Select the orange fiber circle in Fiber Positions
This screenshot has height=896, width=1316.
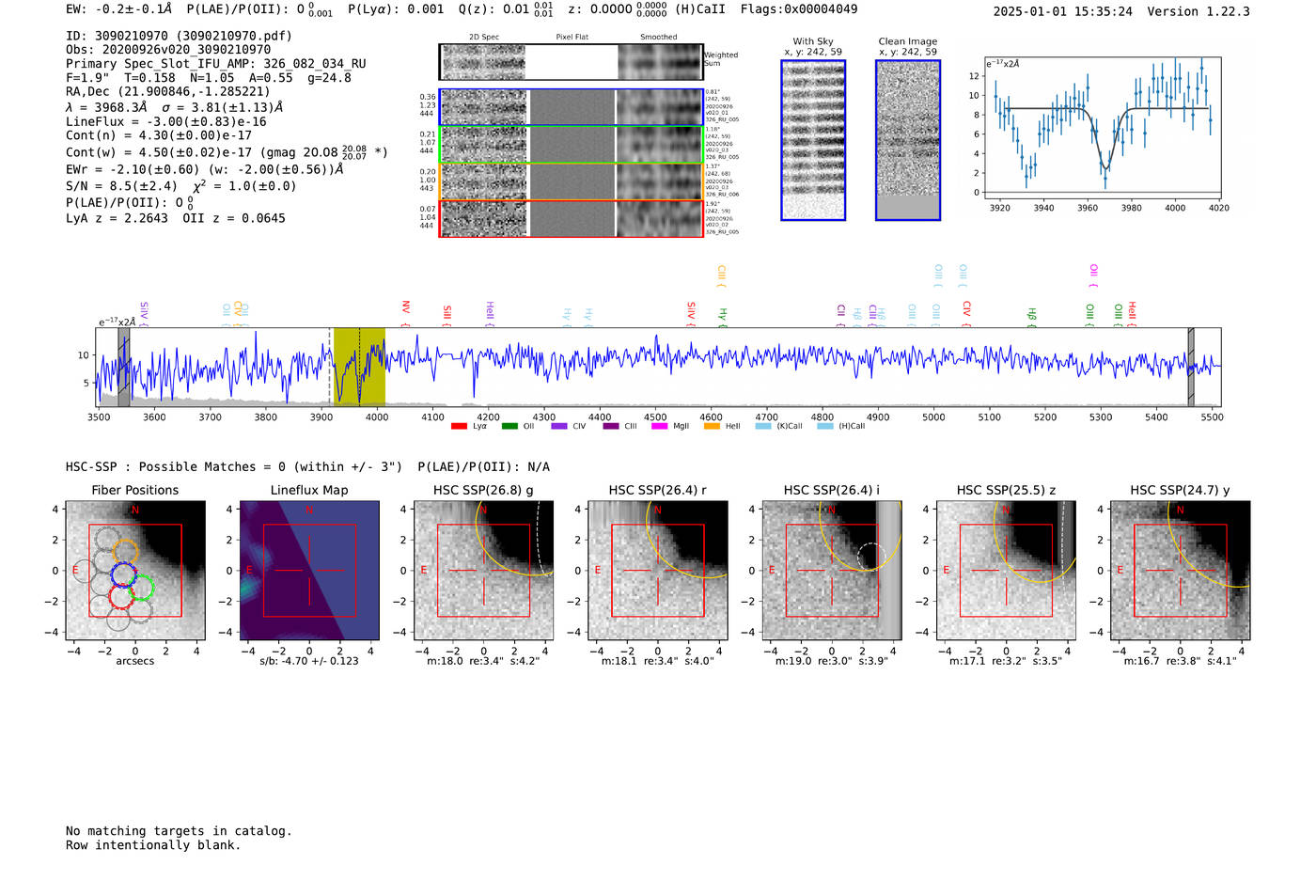[x=125, y=552]
